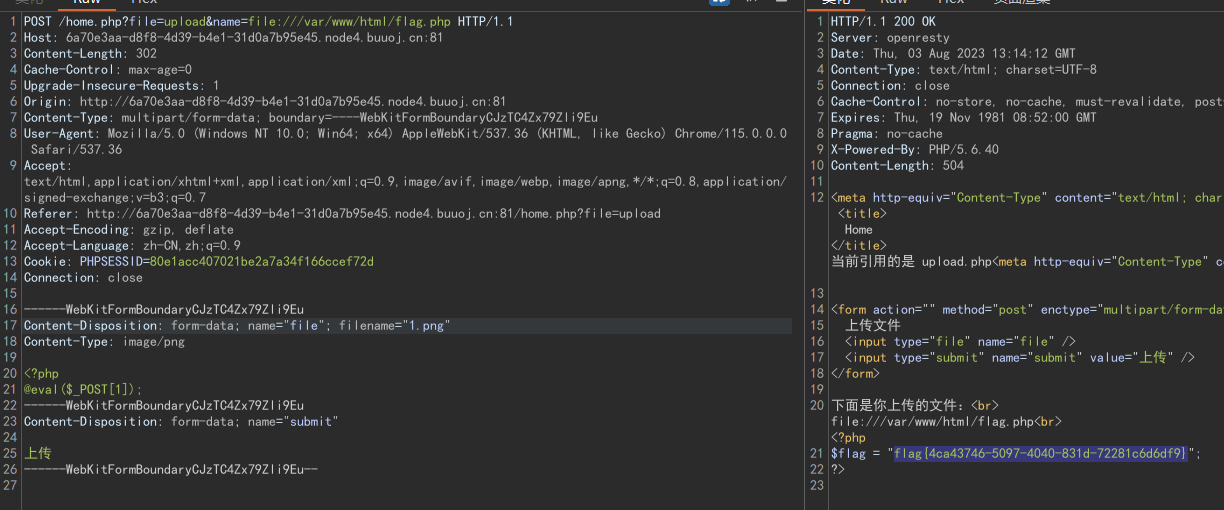Click the <form action="" method="post"> line

[1027, 309]
